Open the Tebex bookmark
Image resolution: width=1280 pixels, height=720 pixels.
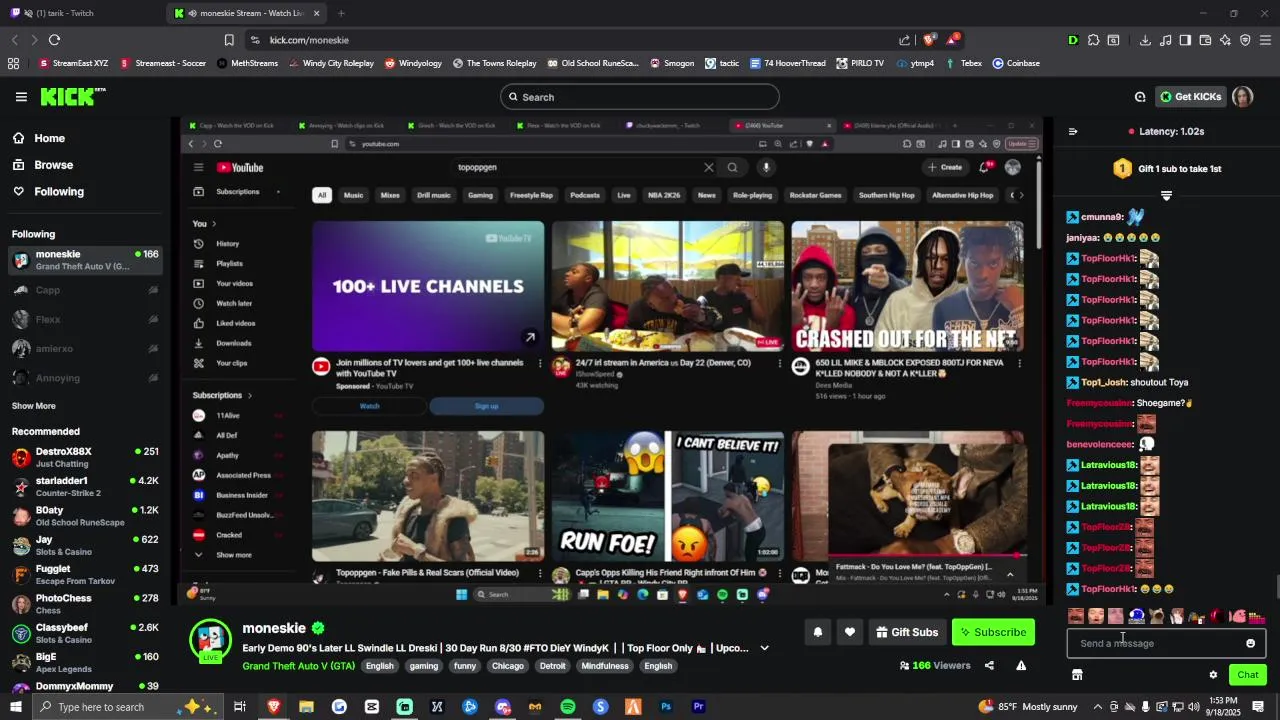[x=963, y=63]
